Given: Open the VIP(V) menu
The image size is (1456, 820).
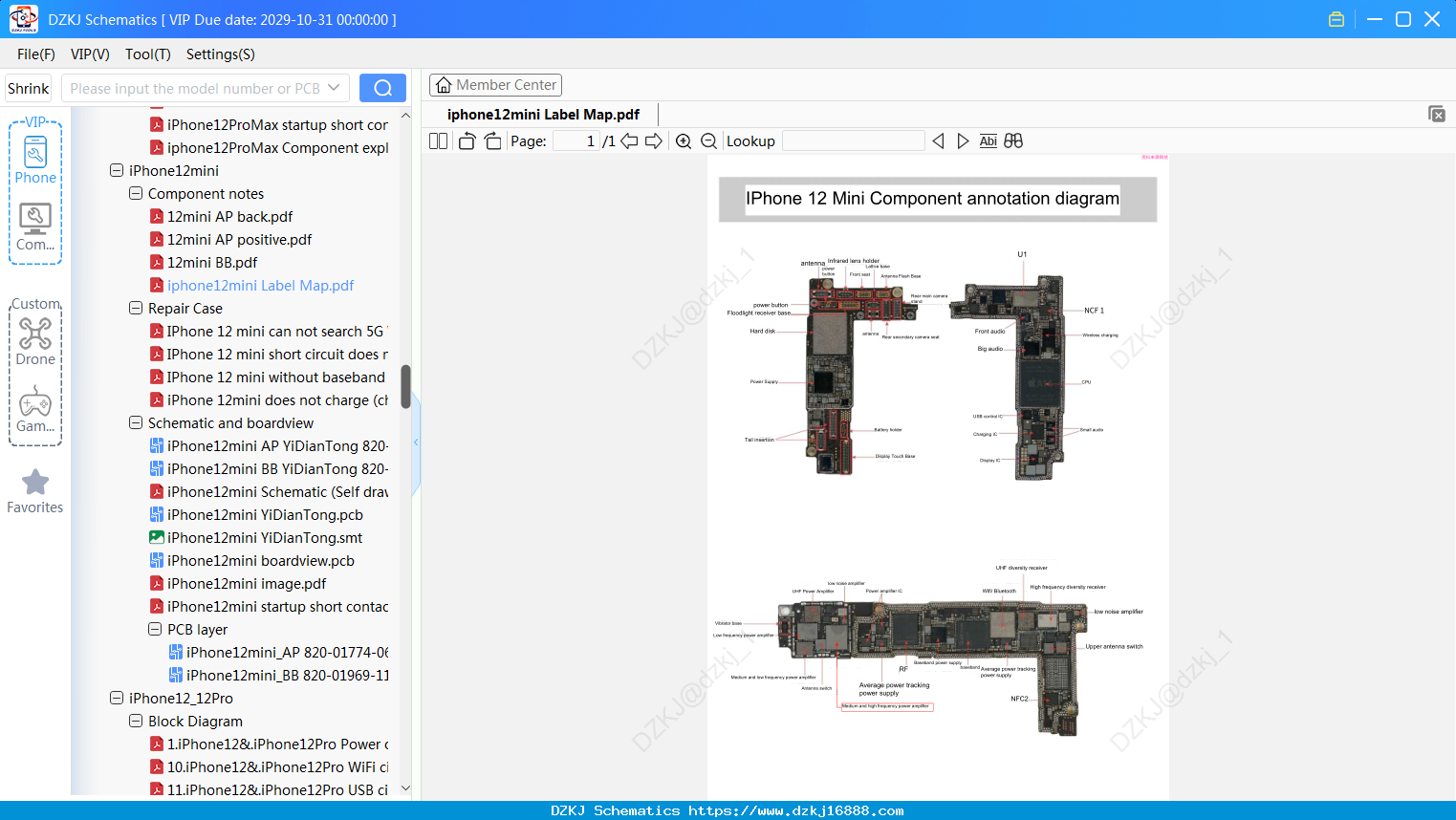Looking at the screenshot, I should 90,54.
